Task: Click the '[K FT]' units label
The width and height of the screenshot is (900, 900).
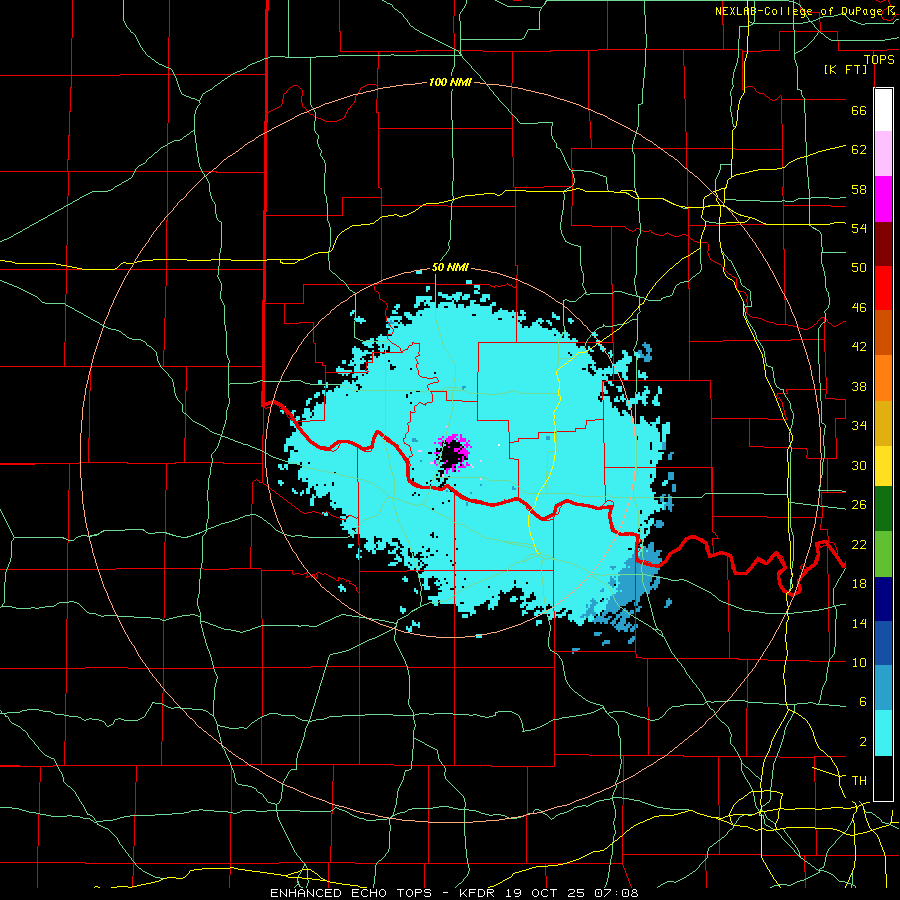Action: pos(845,69)
